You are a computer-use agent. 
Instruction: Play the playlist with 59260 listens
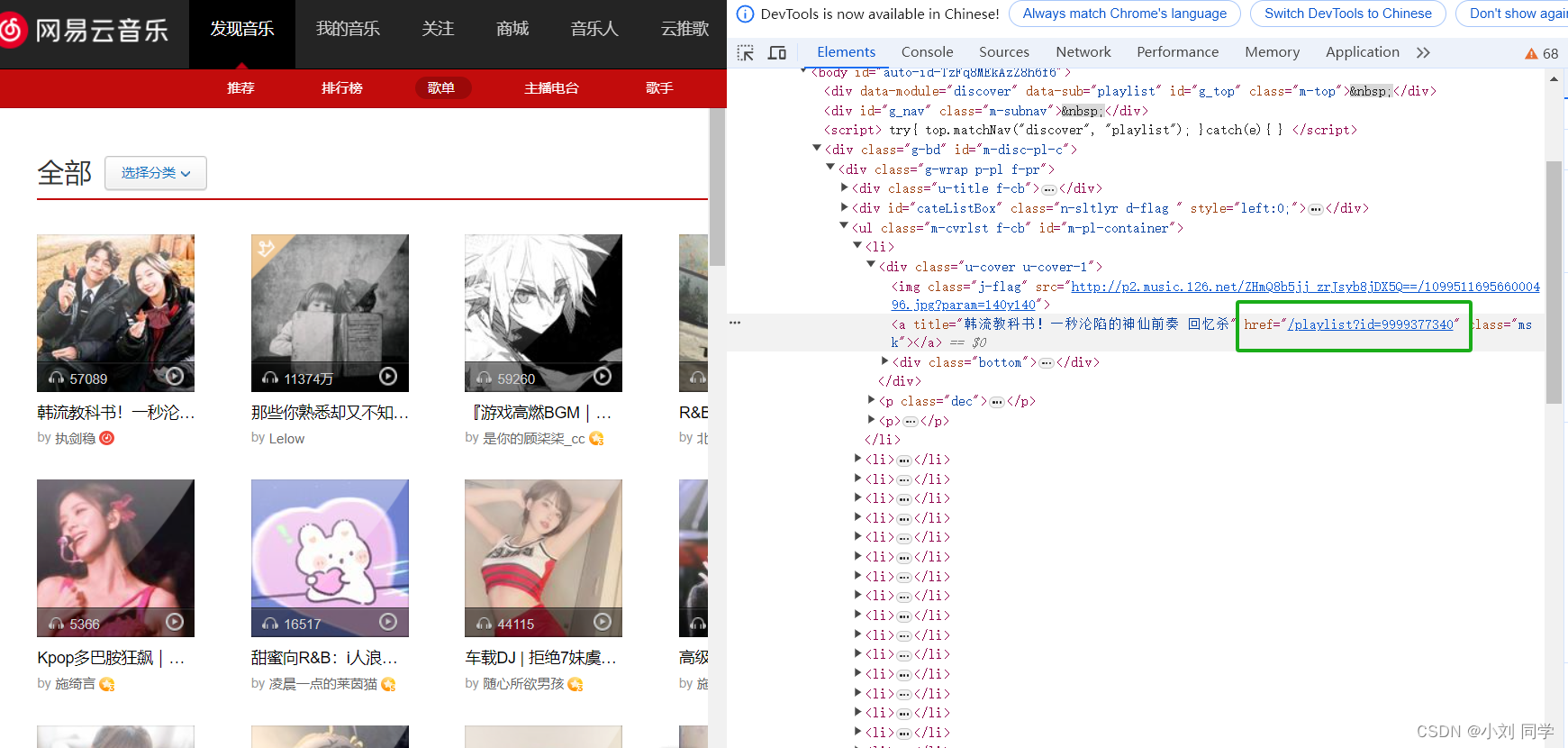(x=603, y=377)
